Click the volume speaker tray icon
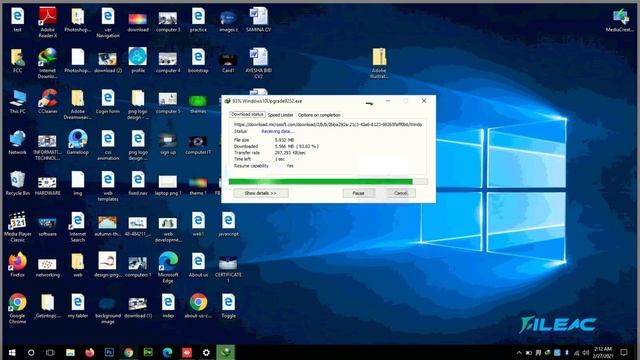The width and height of the screenshot is (640, 360). tap(586, 353)
